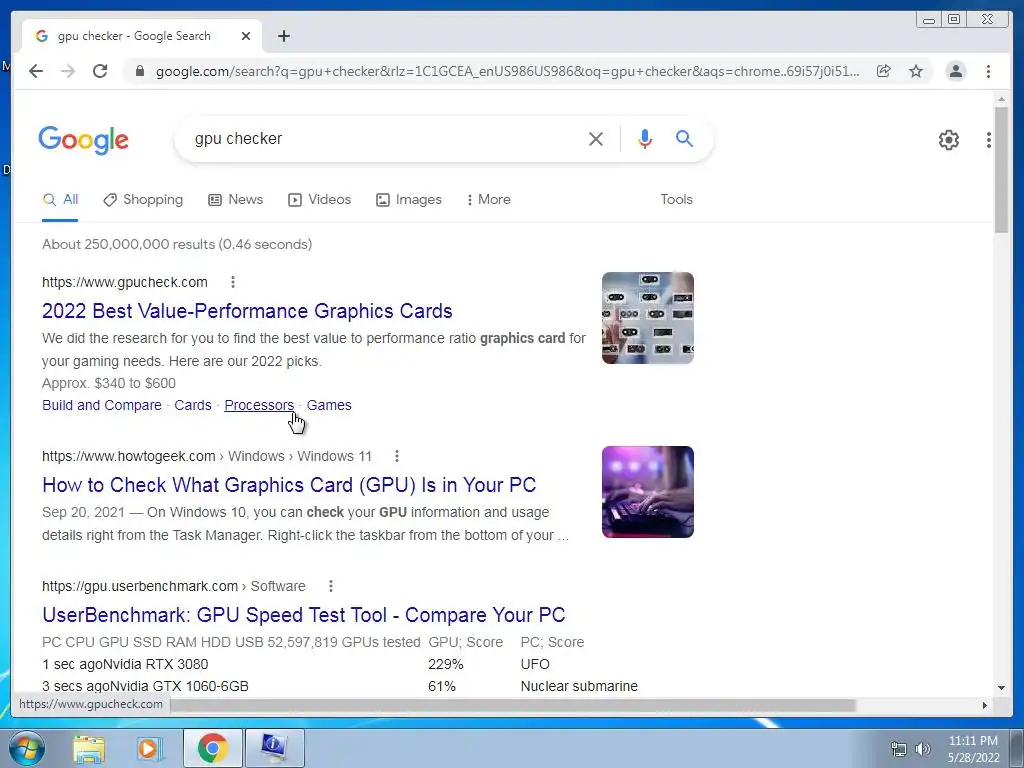Select the All results tab
The image size is (1024, 768).
60,200
